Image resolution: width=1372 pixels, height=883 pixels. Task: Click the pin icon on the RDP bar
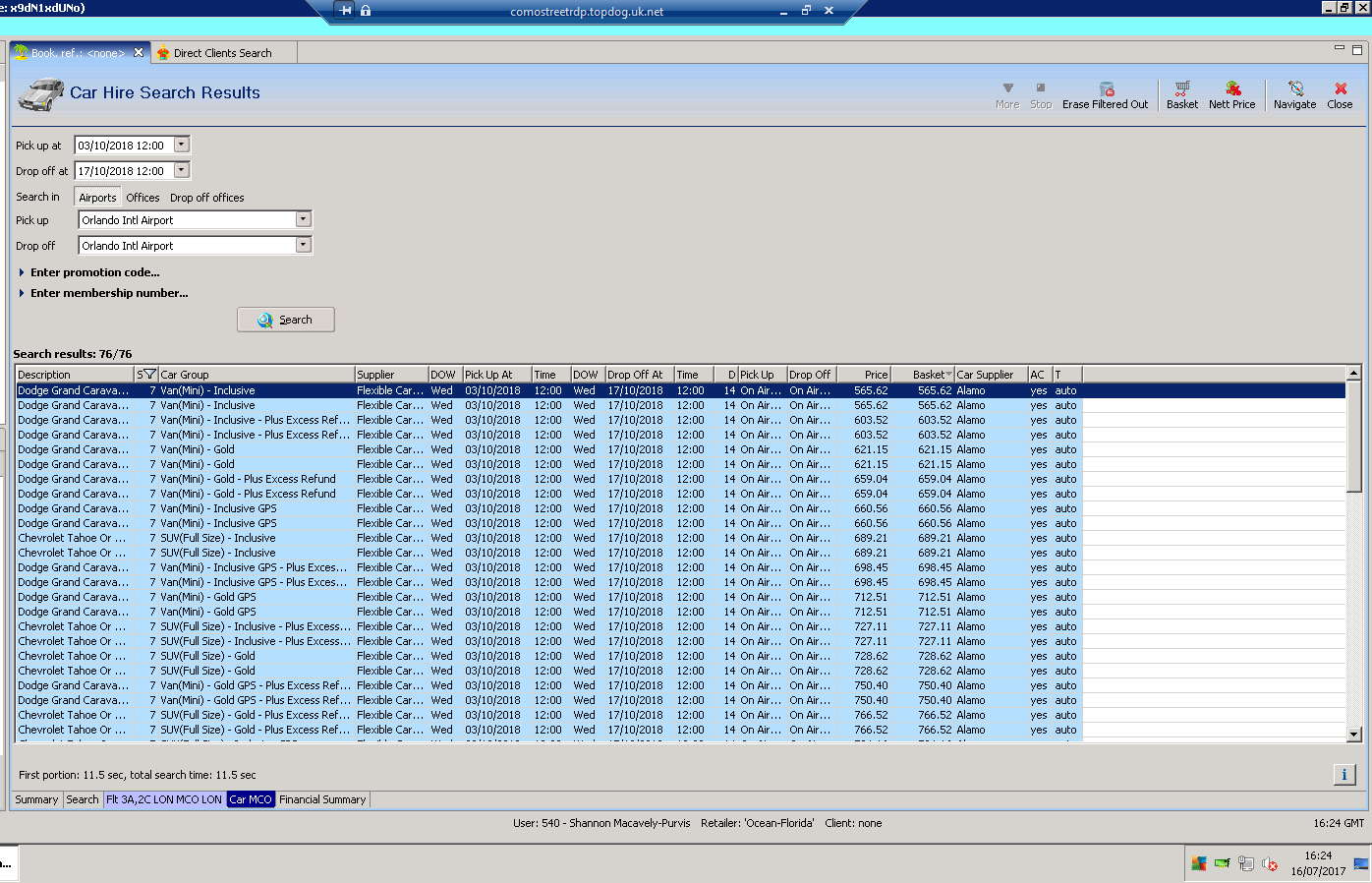[345, 11]
